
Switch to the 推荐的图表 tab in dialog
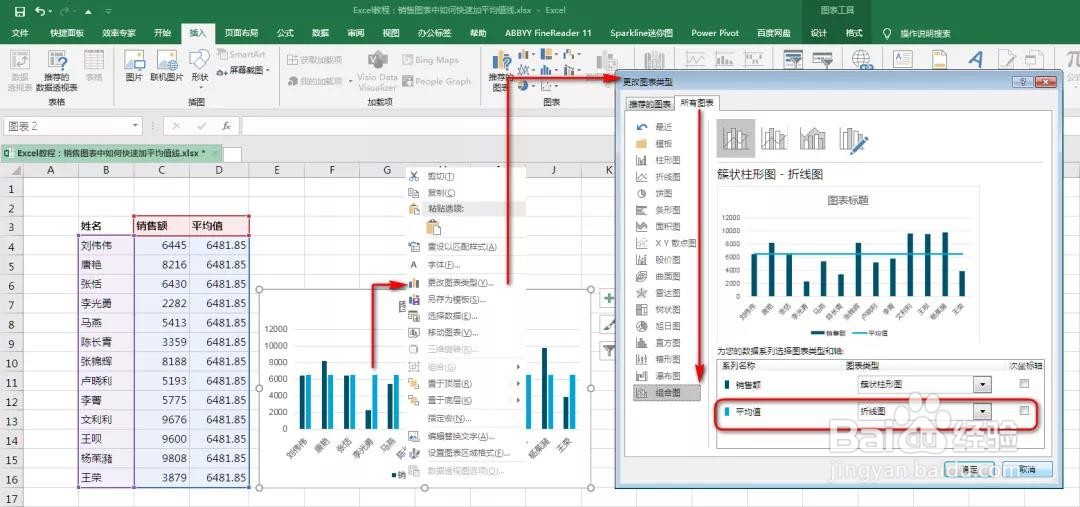coord(649,104)
